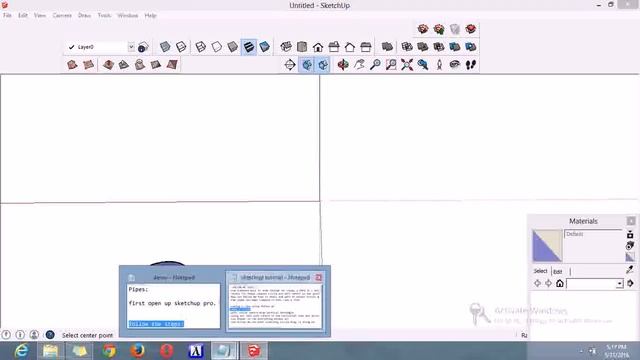Click the Default material name field
Screen dimensions: 640x360
tap(593, 234)
